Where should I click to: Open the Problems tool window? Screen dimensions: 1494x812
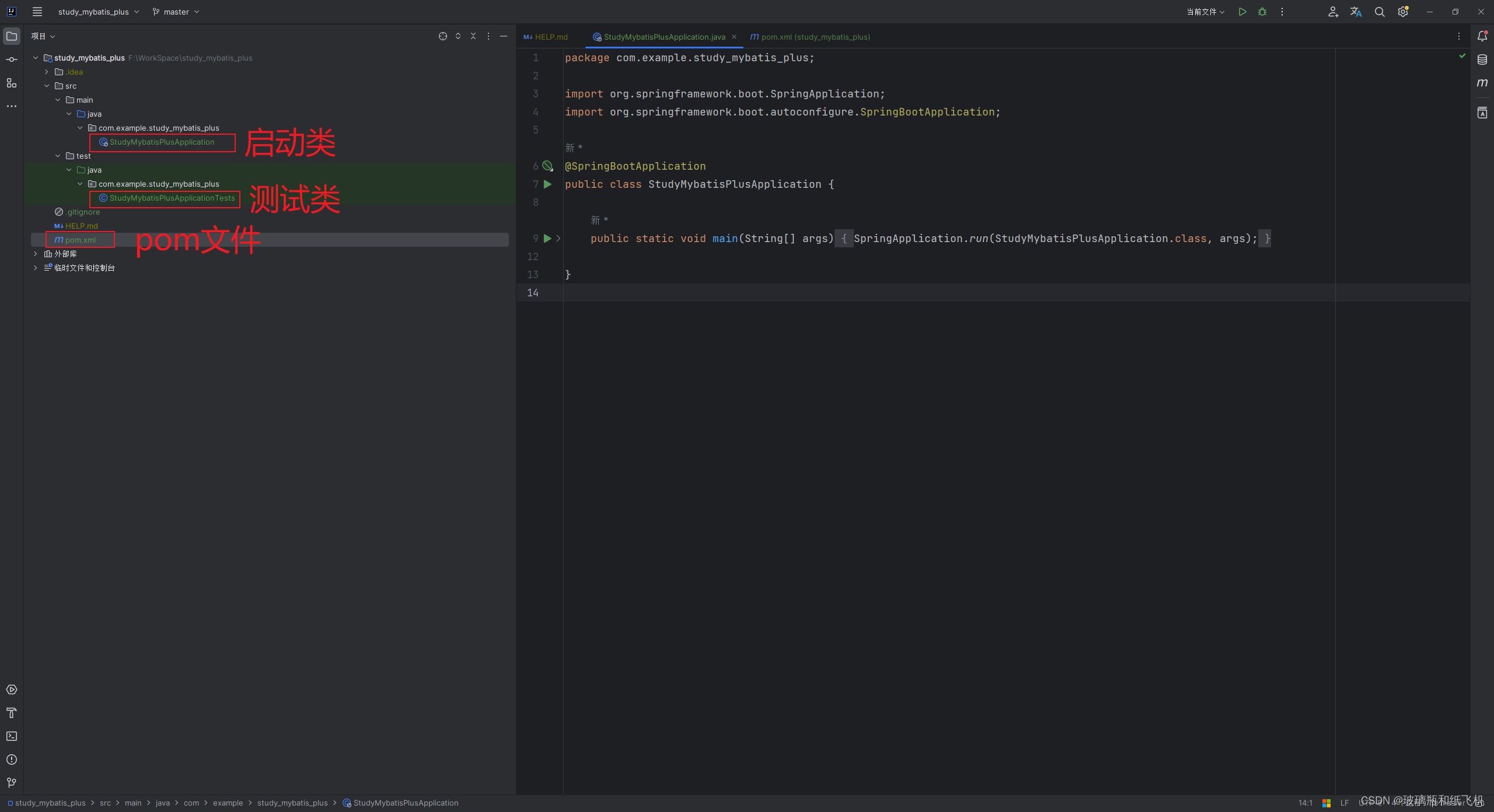(x=12, y=759)
